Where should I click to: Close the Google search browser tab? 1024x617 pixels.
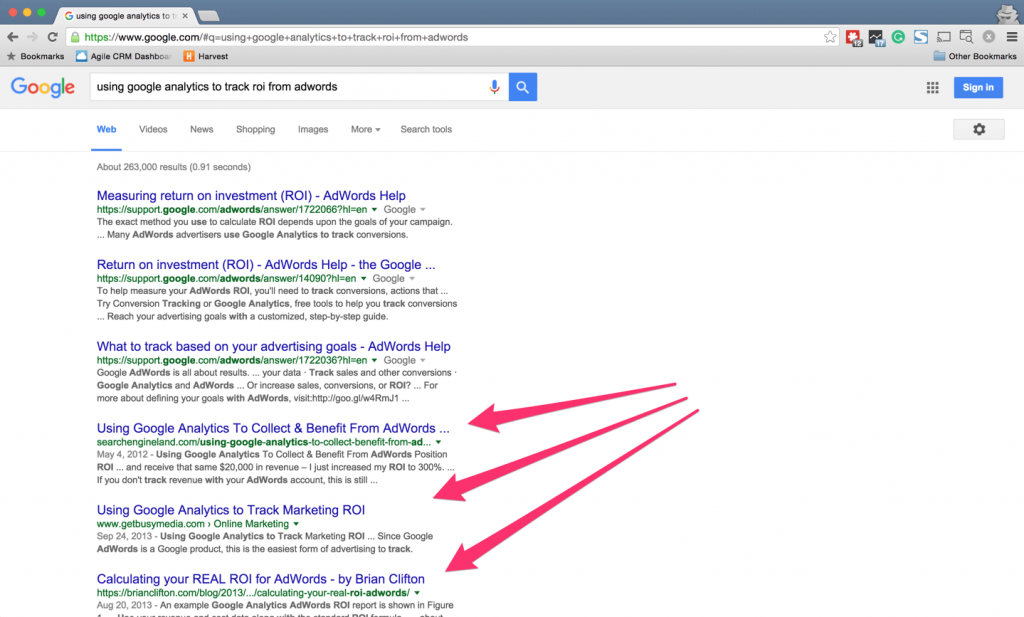[x=185, y=16]
